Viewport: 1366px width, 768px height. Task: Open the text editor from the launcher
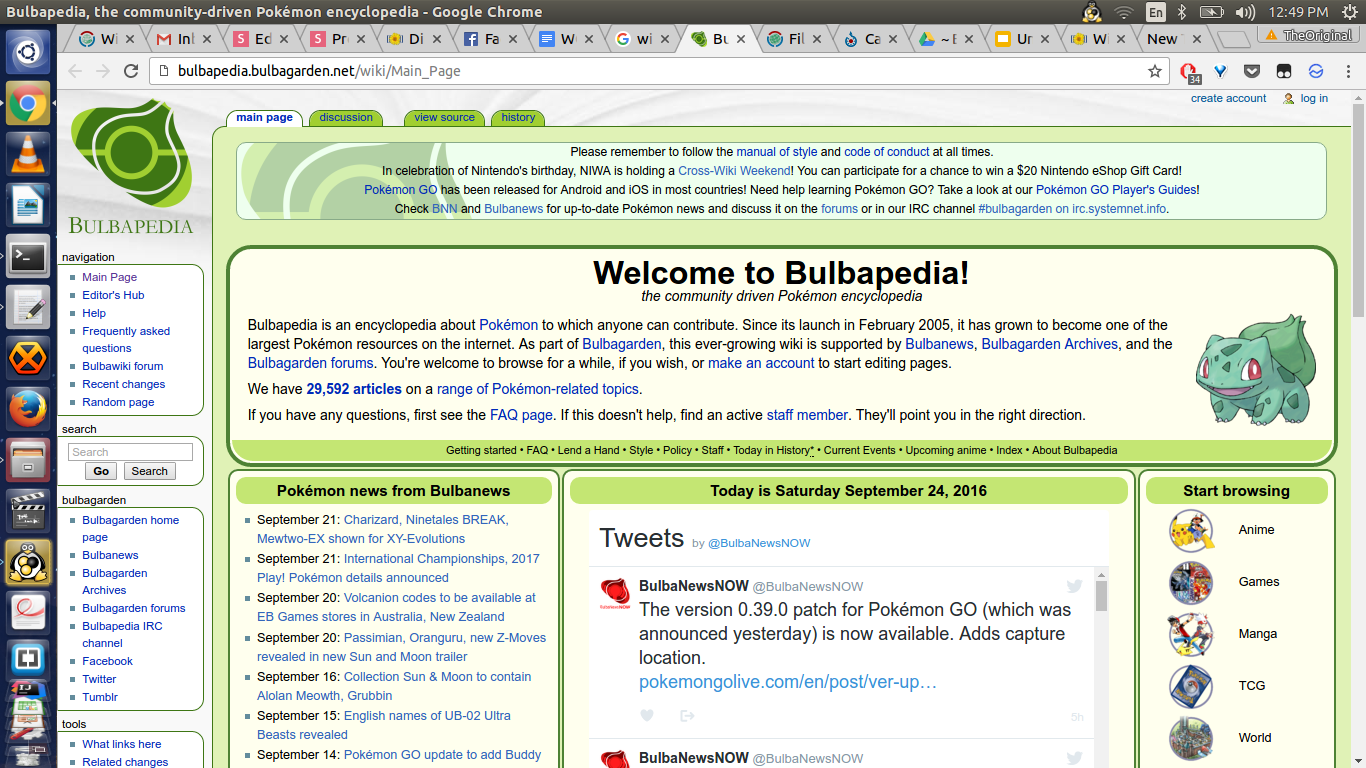(28, 308)
